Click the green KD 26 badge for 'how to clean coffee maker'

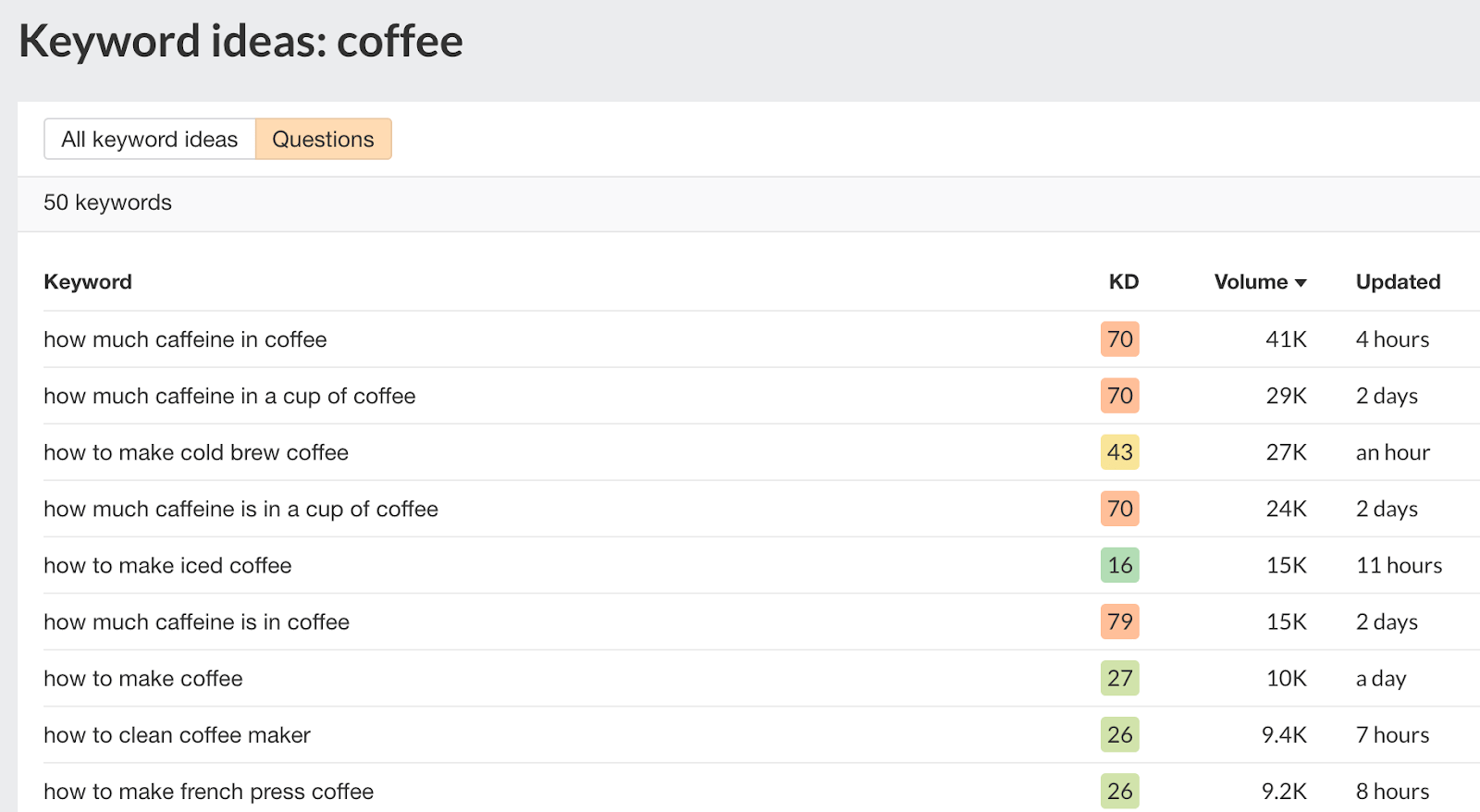(1119, 734)
